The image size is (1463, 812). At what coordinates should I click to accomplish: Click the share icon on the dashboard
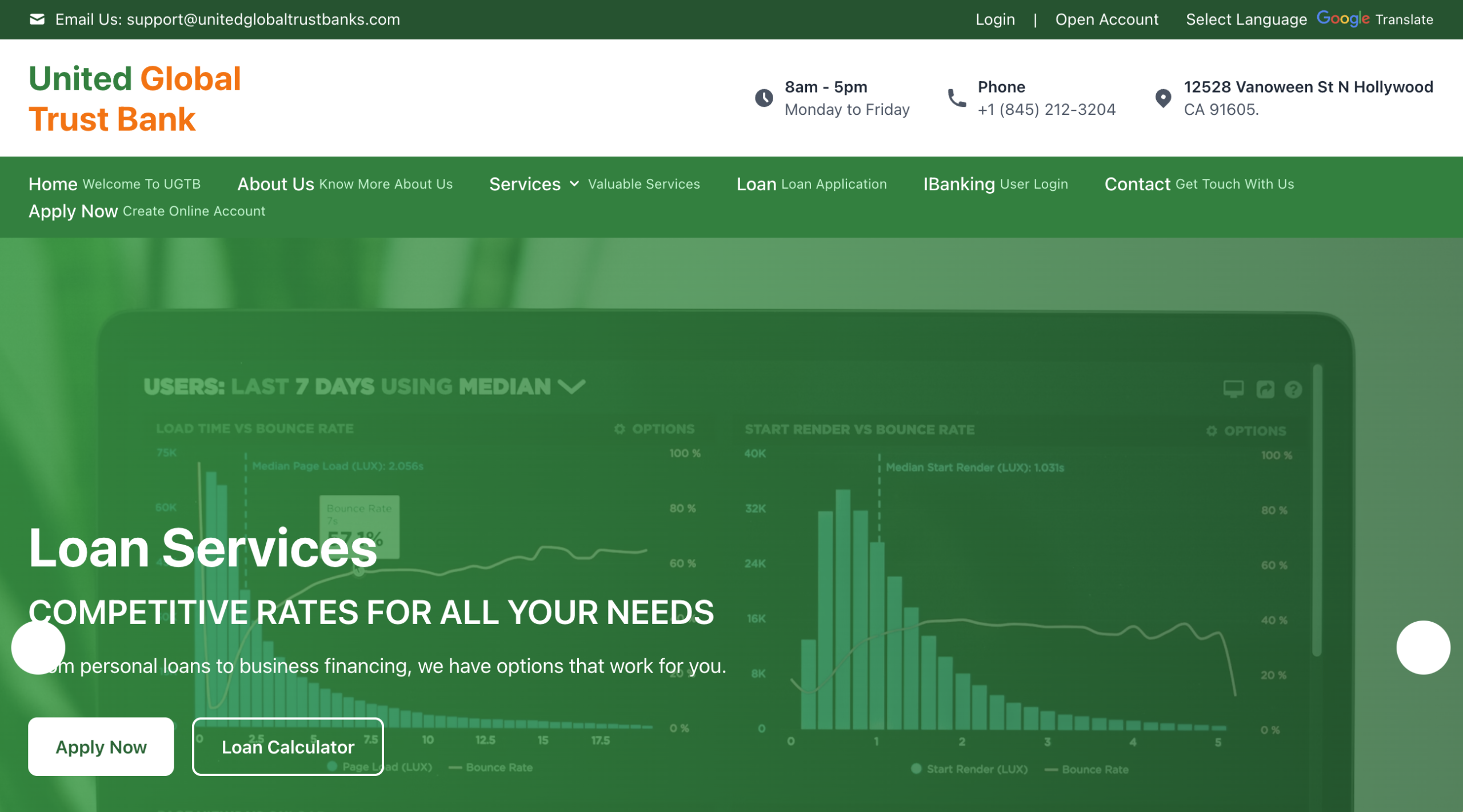pos(1265,389)
